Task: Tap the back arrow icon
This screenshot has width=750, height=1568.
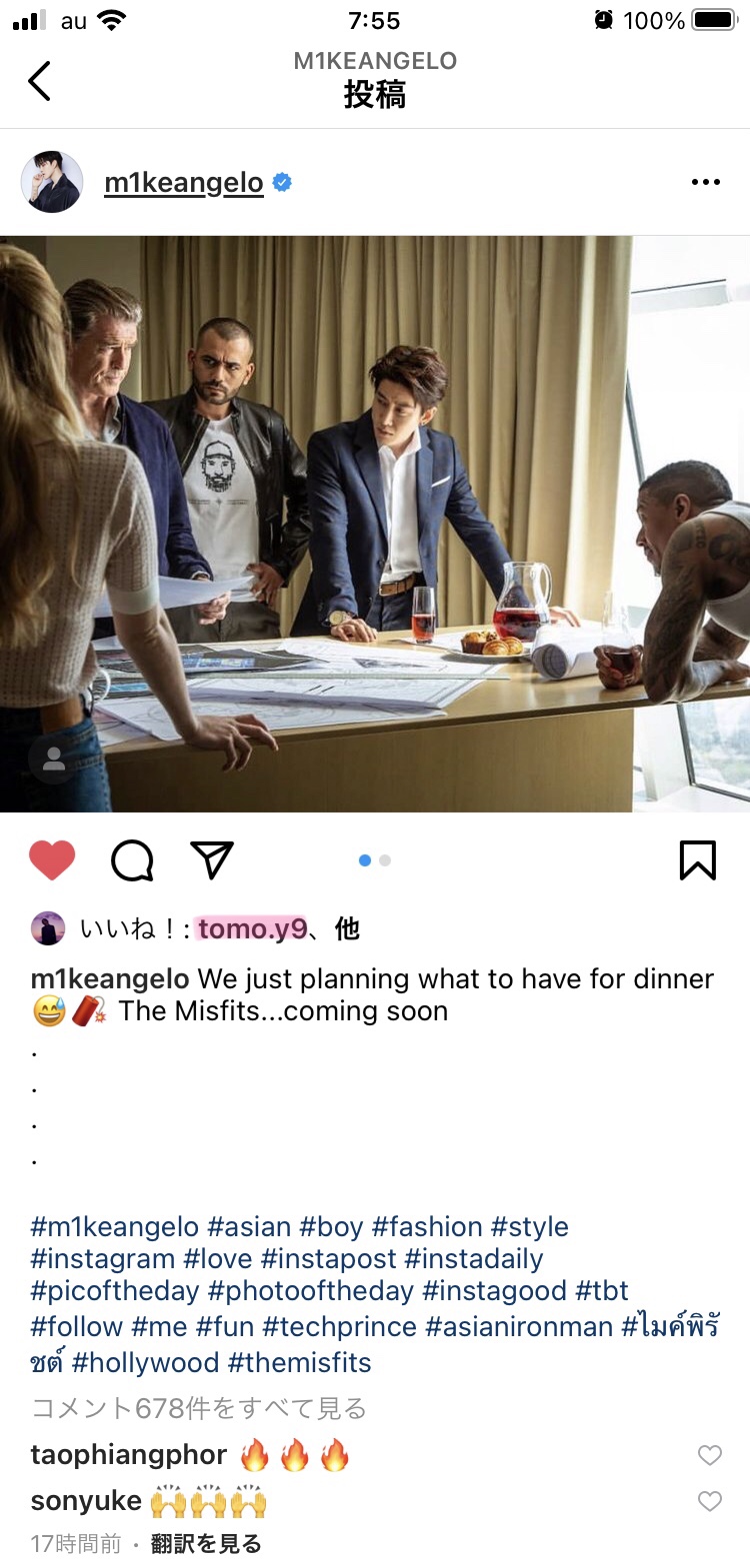Action: coord(39,81)
